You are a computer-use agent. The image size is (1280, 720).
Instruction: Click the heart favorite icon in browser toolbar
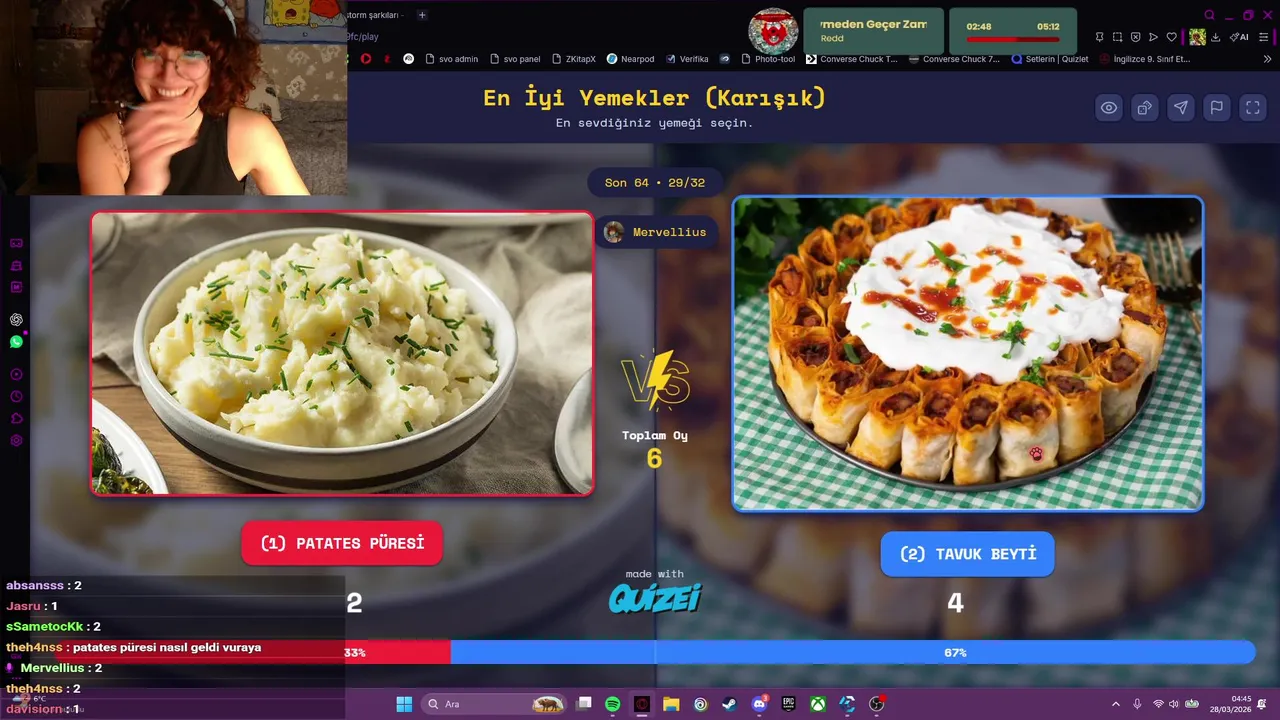[x=1172, y=37]
